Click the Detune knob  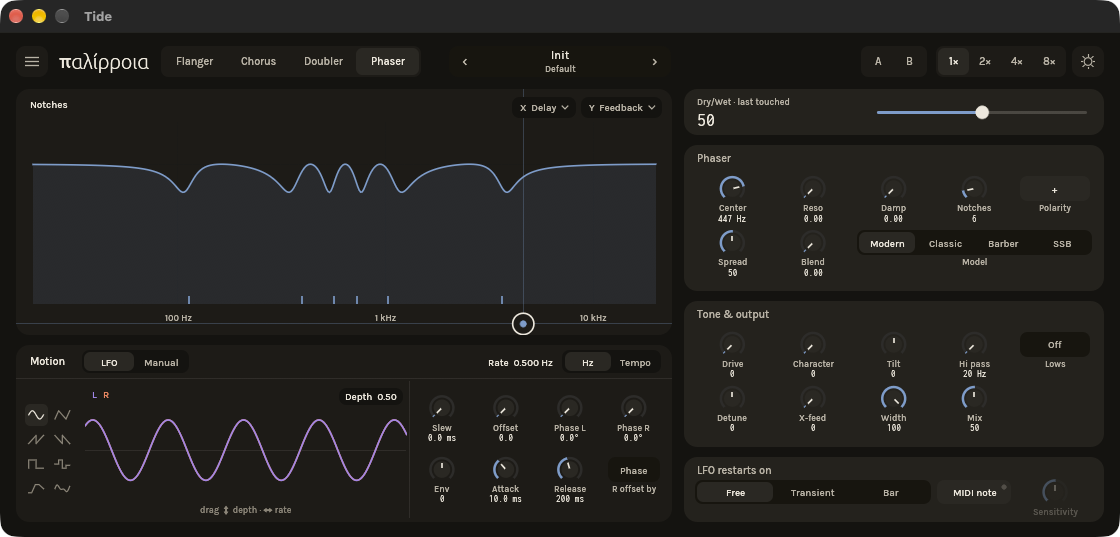point(732,398)
